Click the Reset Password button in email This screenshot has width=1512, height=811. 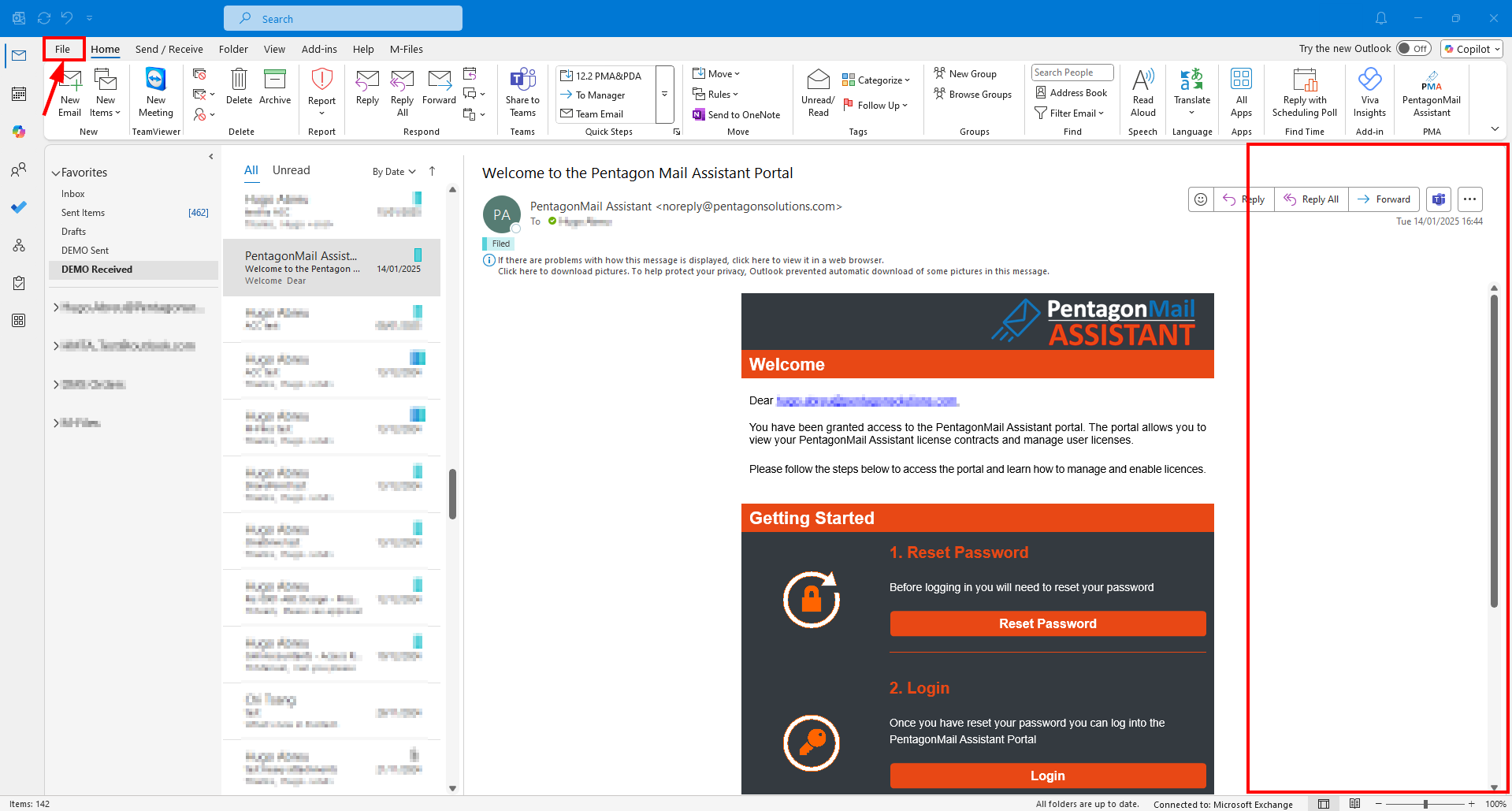[1047, 623]
